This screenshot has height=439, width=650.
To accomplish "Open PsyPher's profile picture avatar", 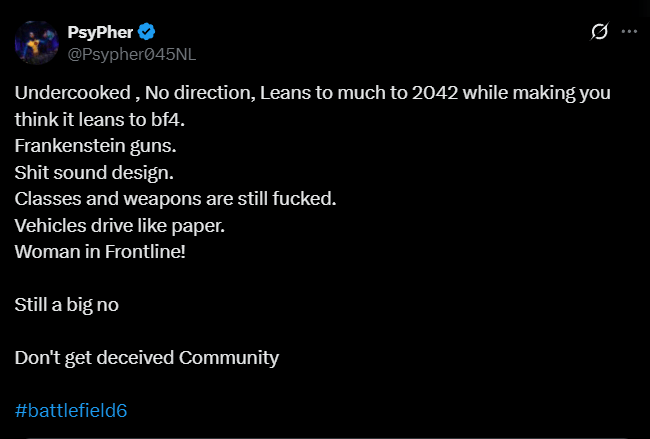I will (x=36, y=43).
